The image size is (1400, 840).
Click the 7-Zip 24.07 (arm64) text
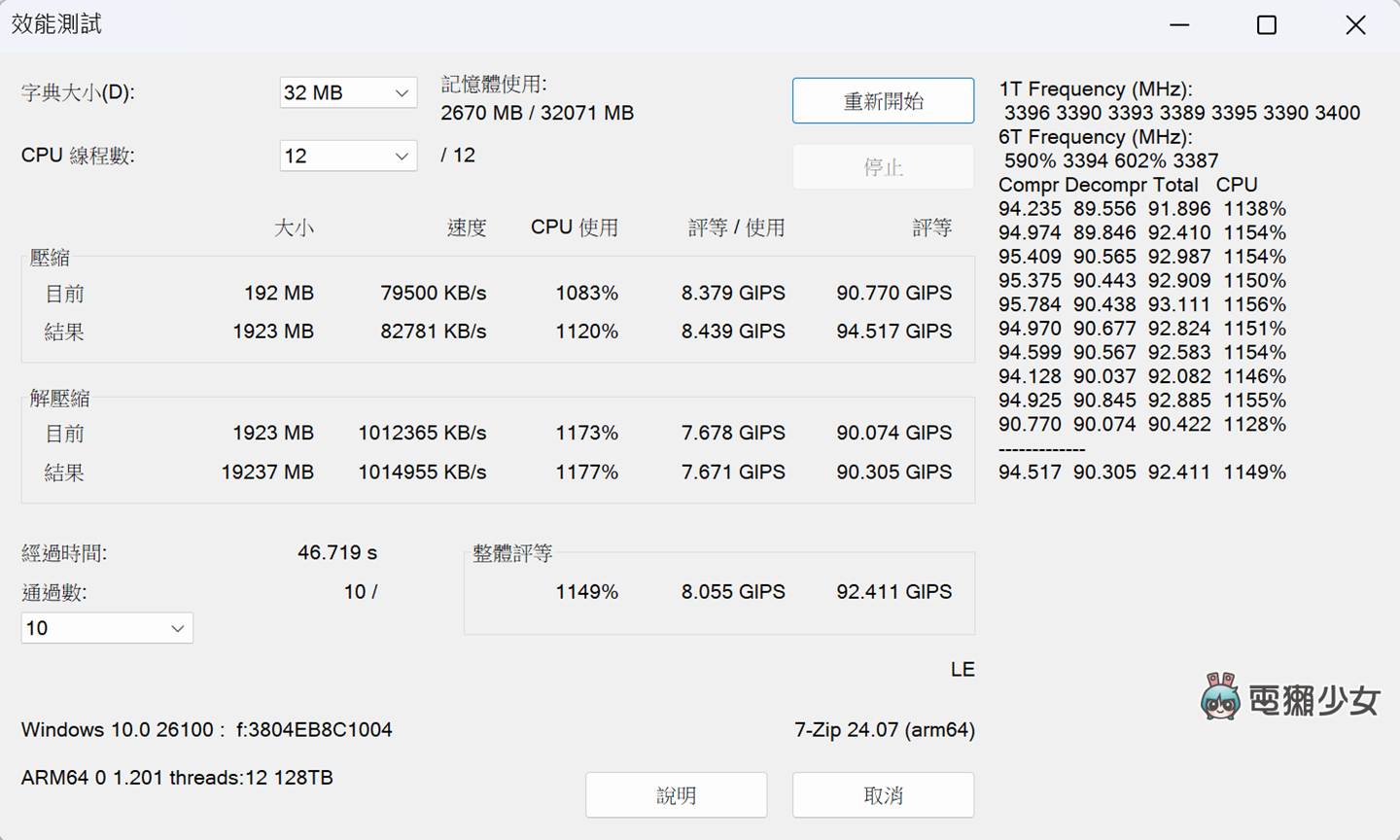point(885,729)
